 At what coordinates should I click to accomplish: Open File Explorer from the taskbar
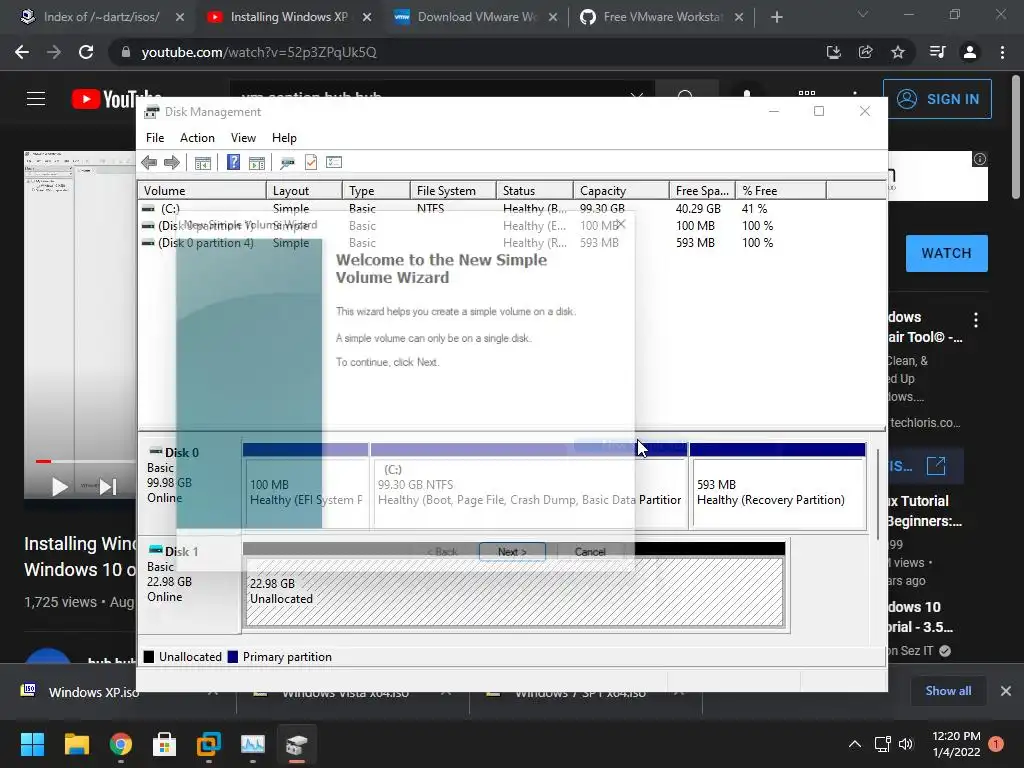tap(76, 744)
